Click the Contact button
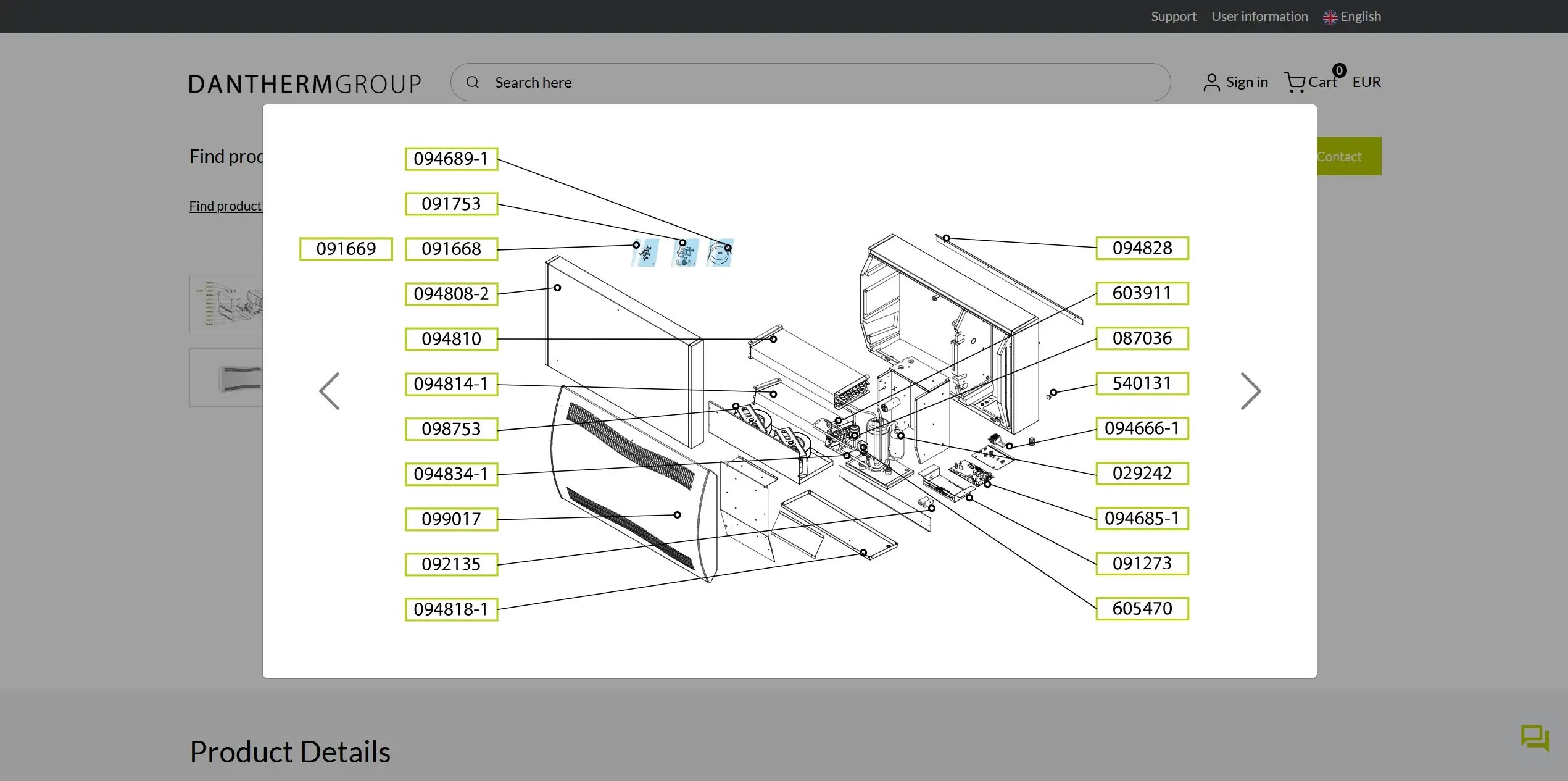Viewport: 1568px width, 781px height. (1349, 156)
